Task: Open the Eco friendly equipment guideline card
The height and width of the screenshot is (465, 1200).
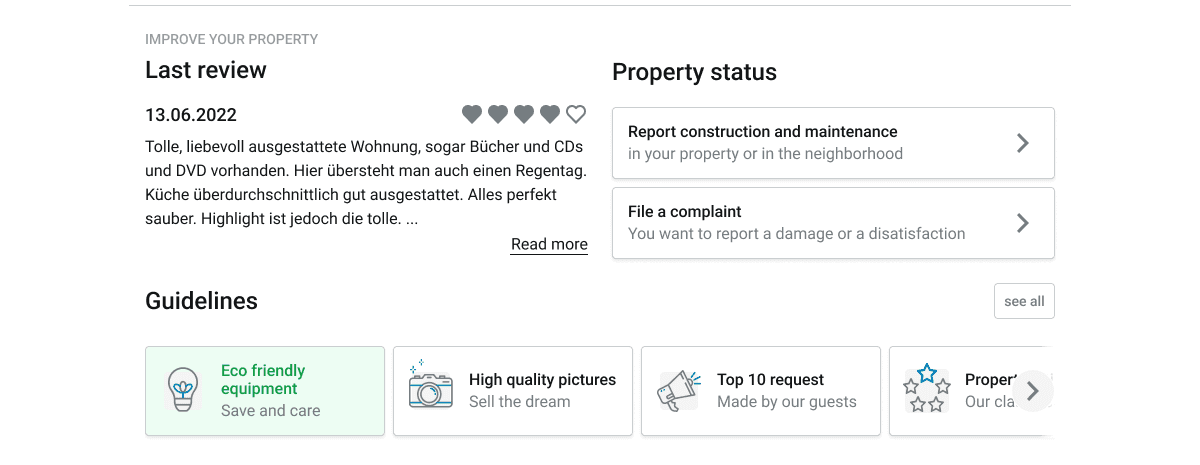Action: click(x=265, y=391)
